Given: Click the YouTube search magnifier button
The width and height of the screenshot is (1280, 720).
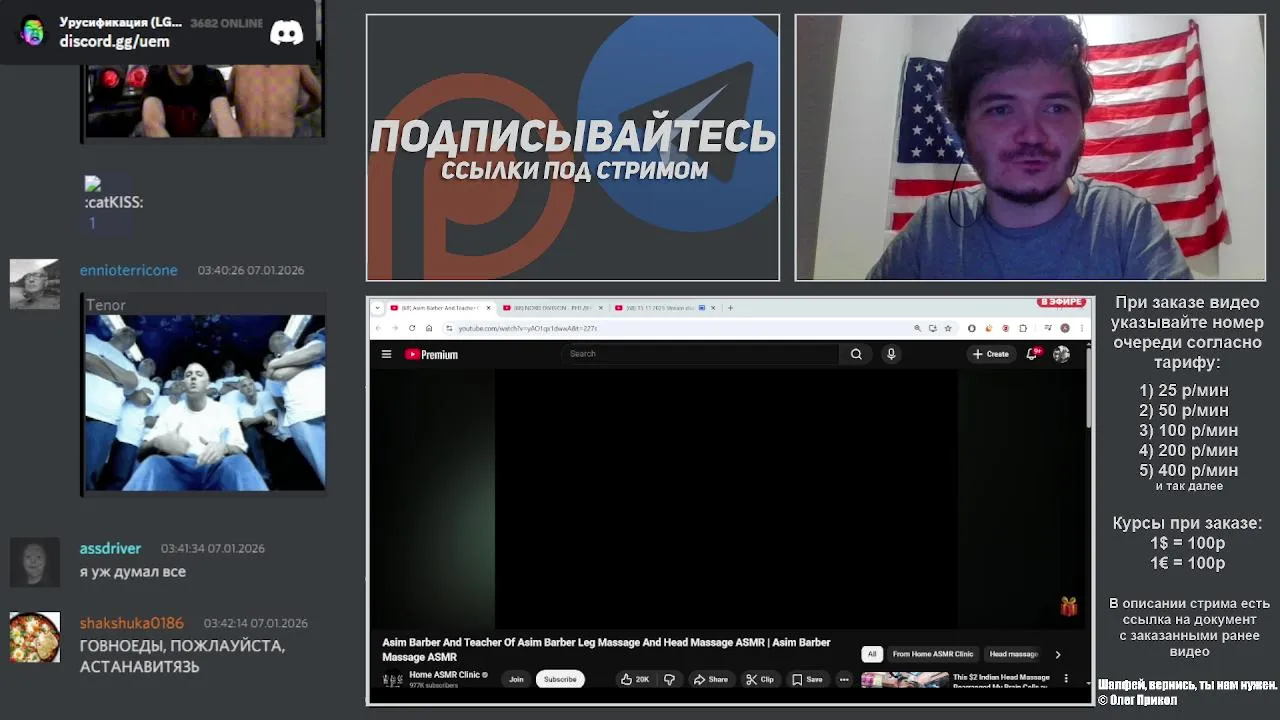Looking at the screenshot, I should [856, 354].
